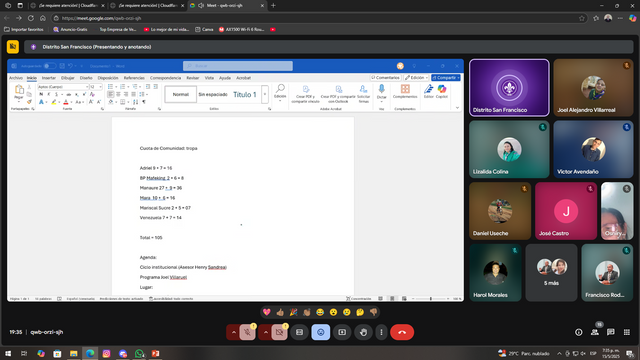This screenshot has width=640, height=360.
Task: Switch to Disposición ribbon tab
Action: tap(108, 78)
